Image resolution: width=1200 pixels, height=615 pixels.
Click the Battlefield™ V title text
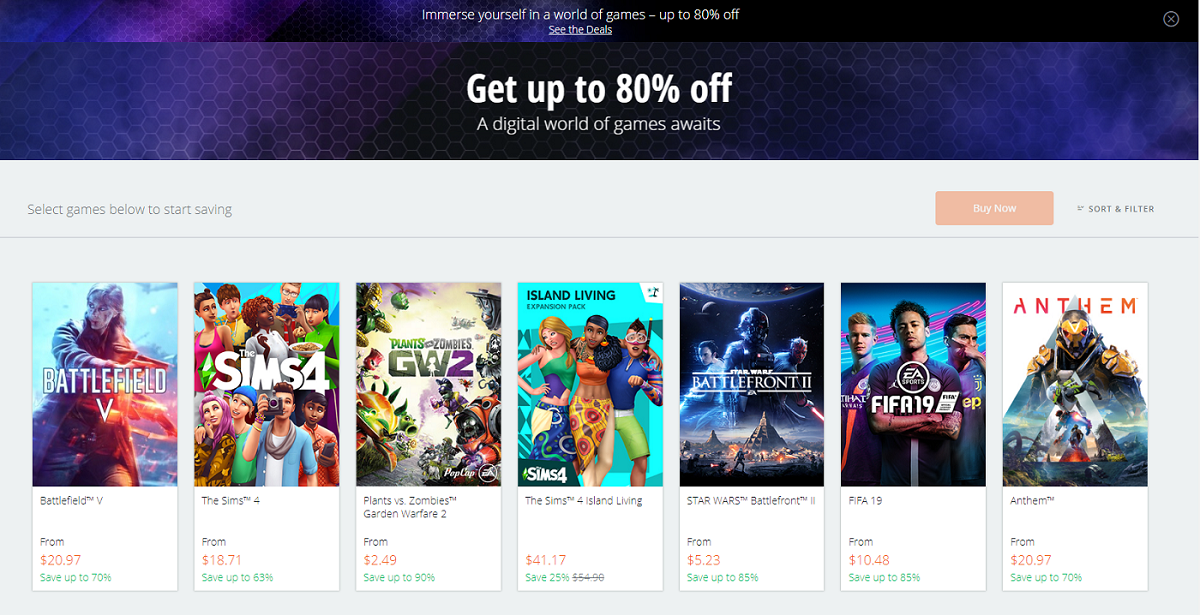(72, 501)
